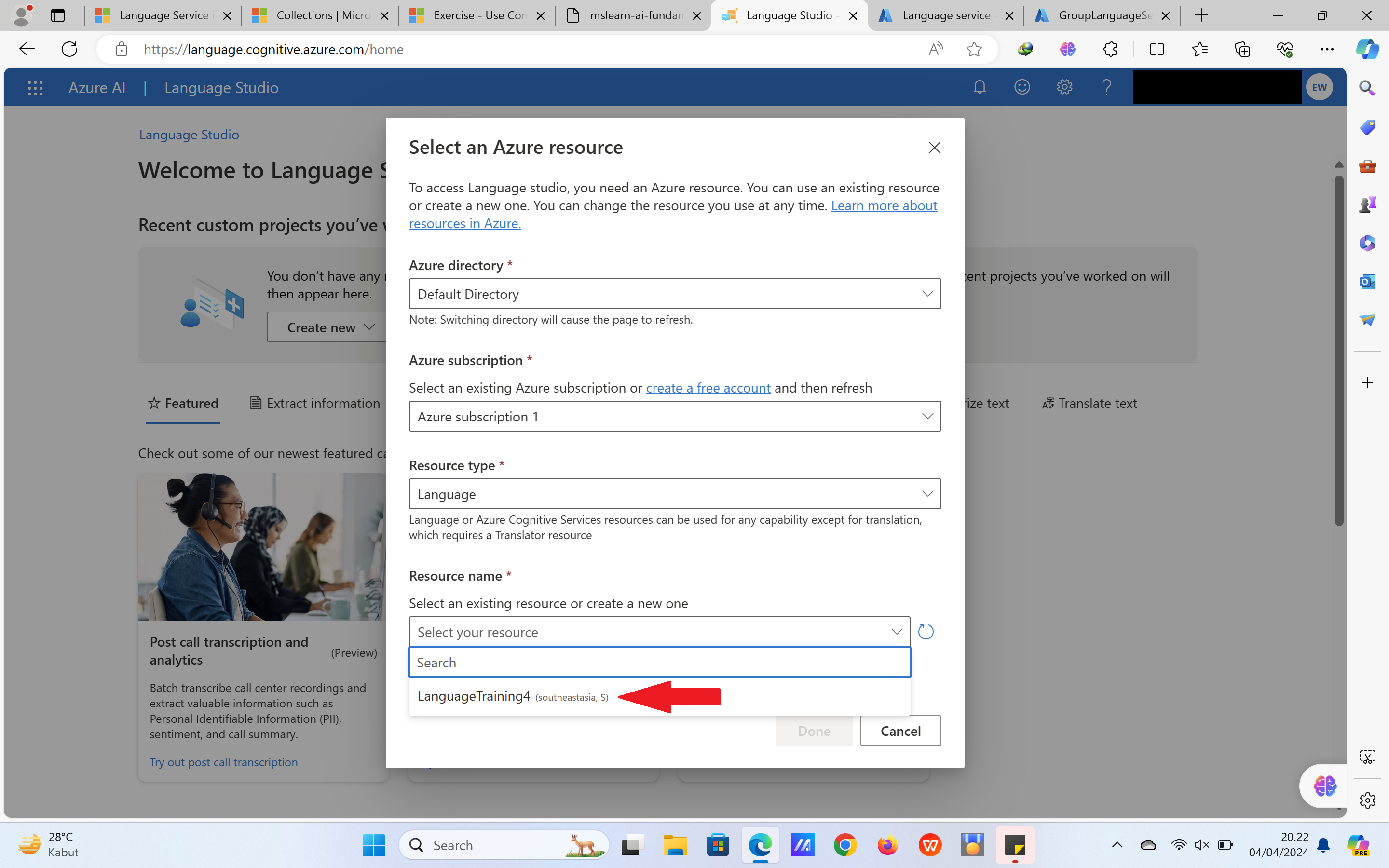Click the post call transcription card image
Image resolution: width=1389 pixels, height=868 pixels.
click(x=263, y=546)
